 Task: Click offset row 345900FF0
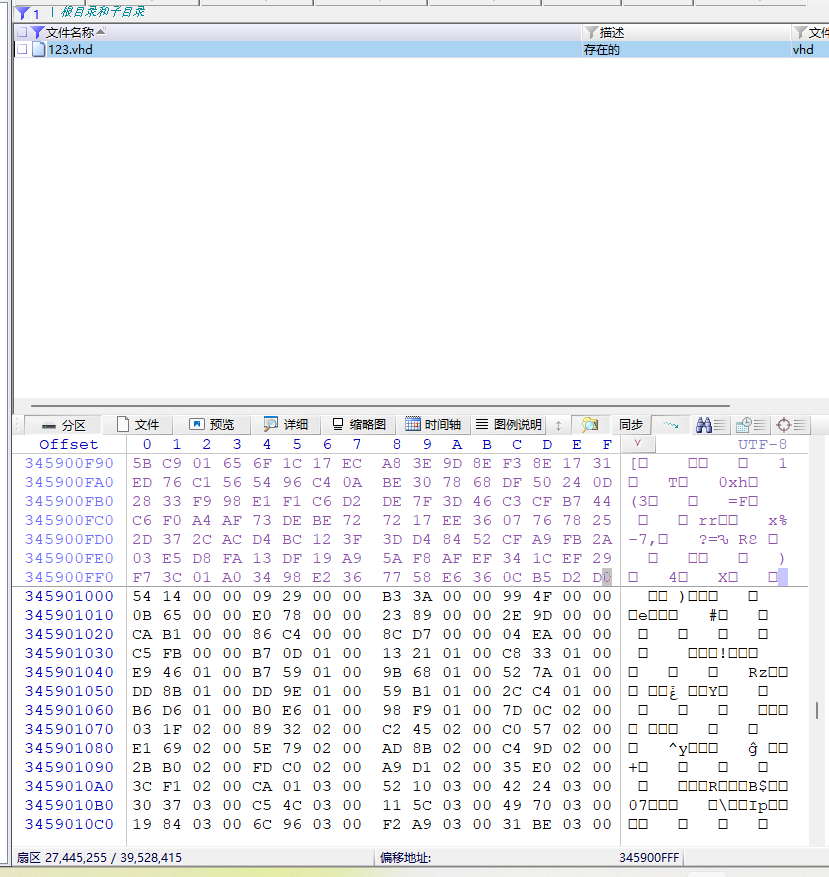[69, 577]
